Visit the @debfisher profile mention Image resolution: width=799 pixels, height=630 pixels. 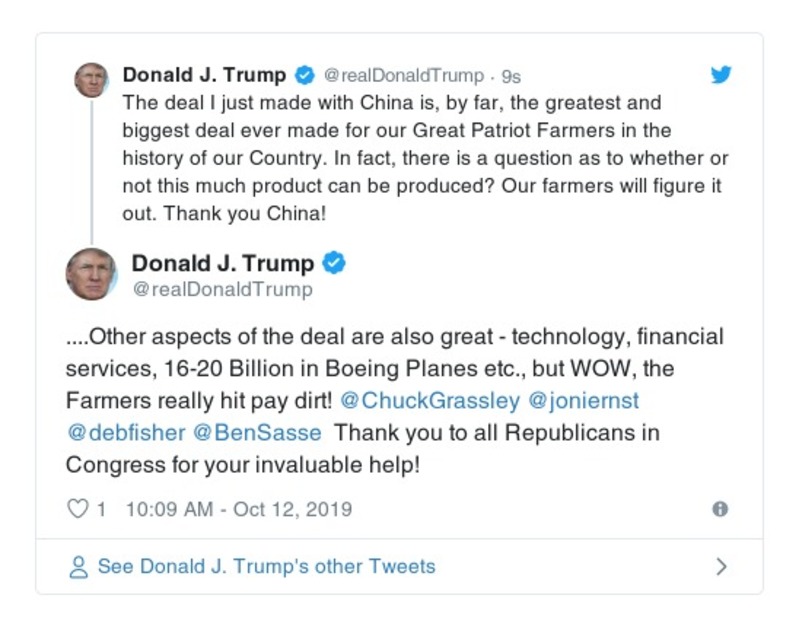pyautogui.click(x=124, y=434)
